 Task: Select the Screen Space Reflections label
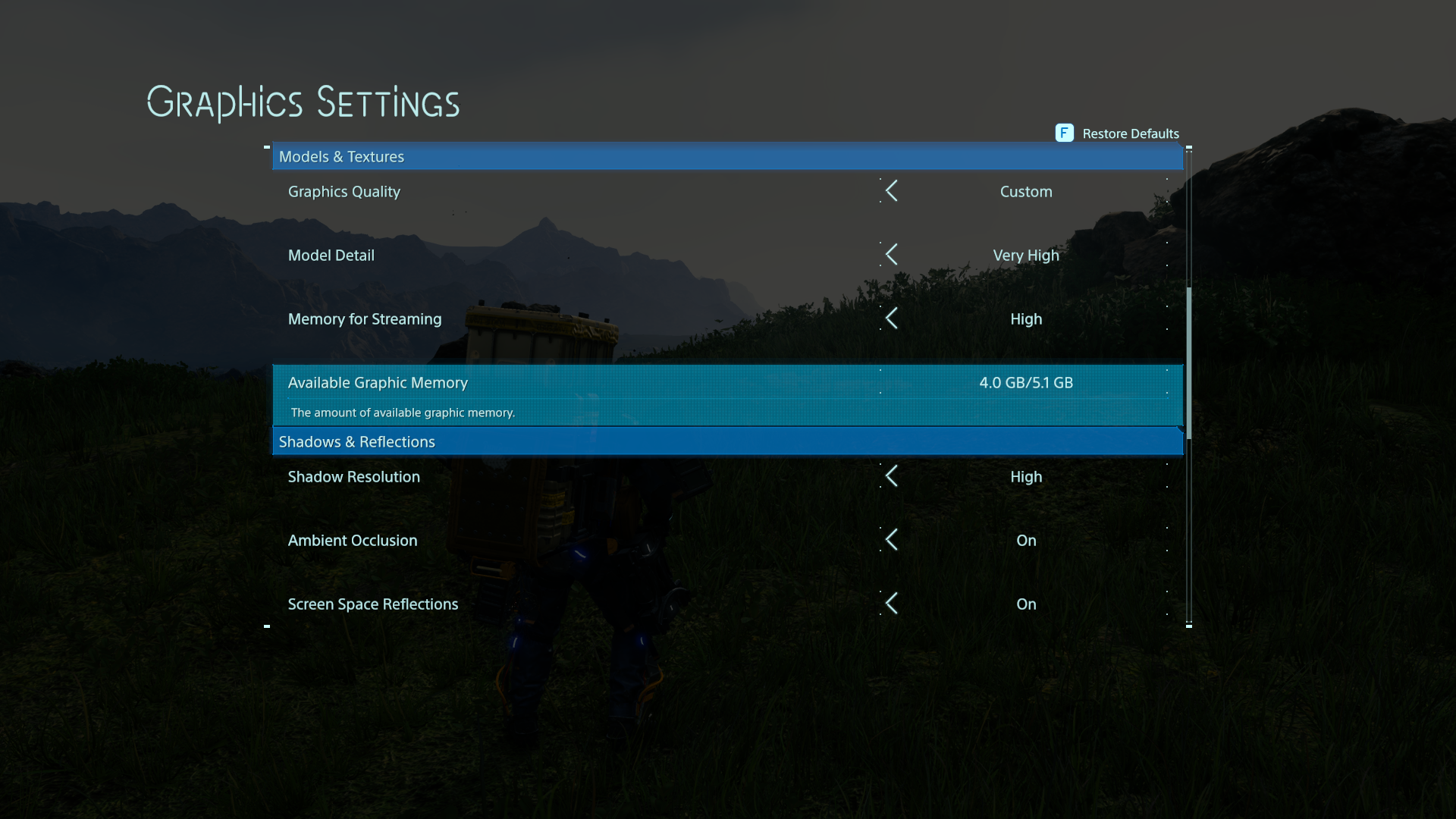tap(372, 604)
